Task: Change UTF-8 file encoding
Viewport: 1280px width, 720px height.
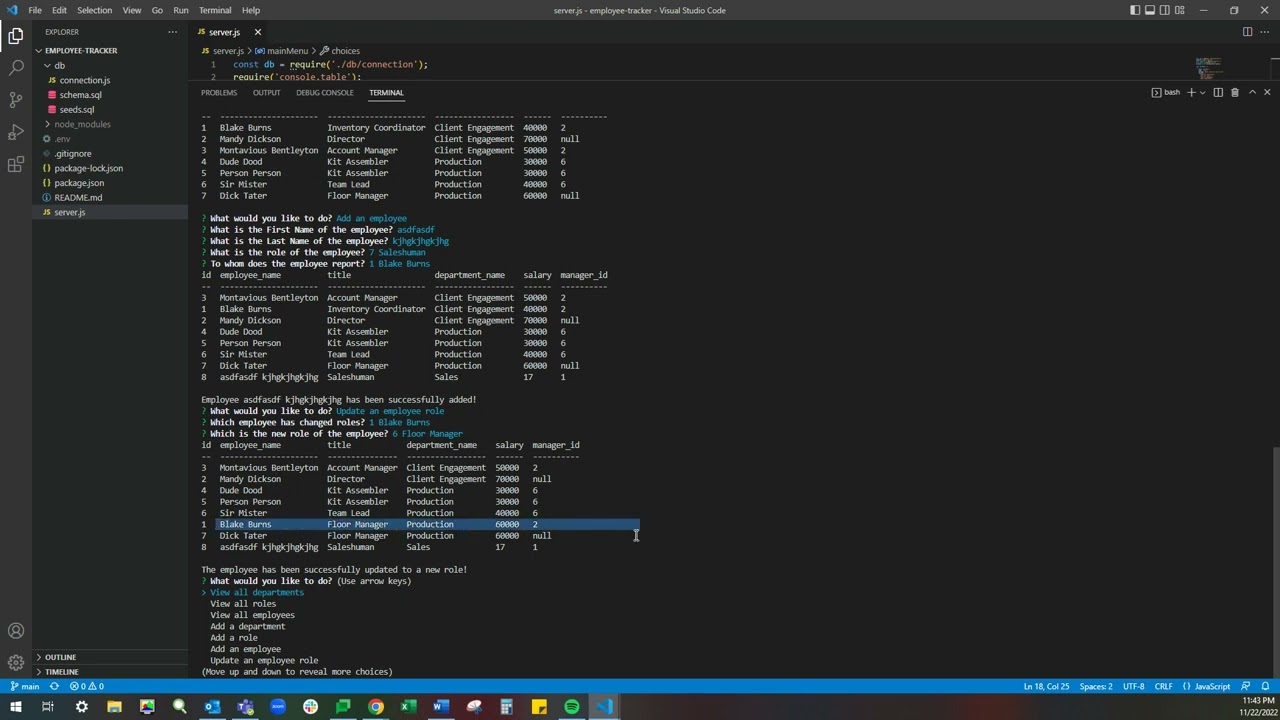Action: pyautogui.click(x=1133, y=686)
